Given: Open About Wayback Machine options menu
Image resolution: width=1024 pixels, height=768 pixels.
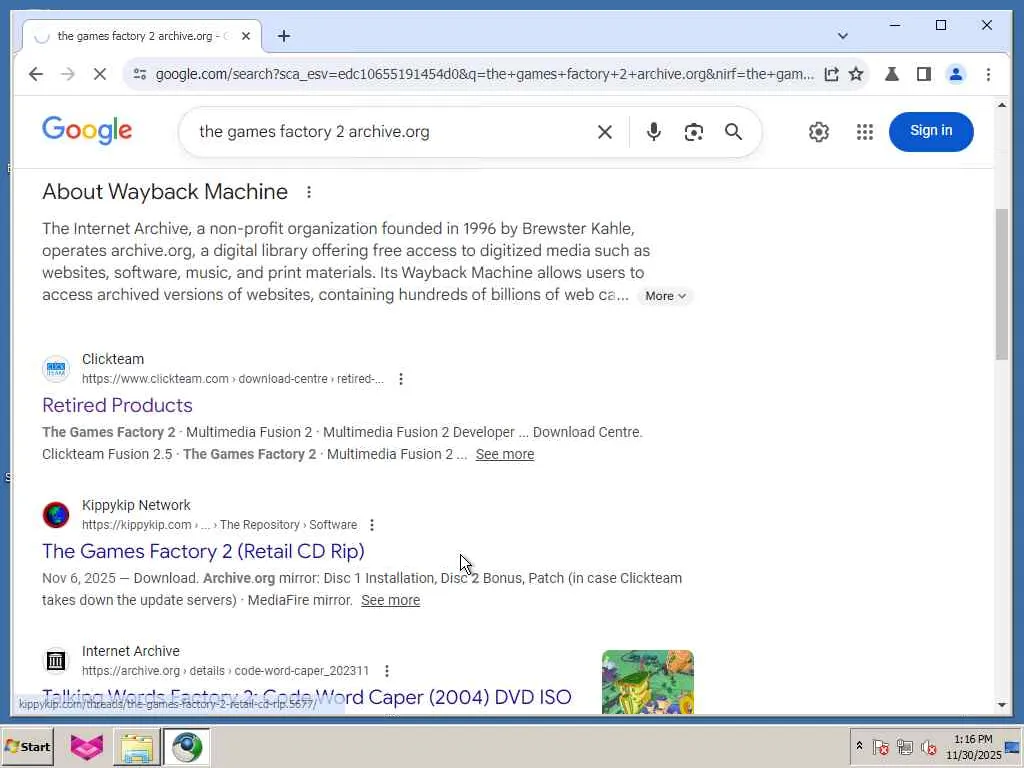Looking at the screenshot, I should tap(309, 192).
